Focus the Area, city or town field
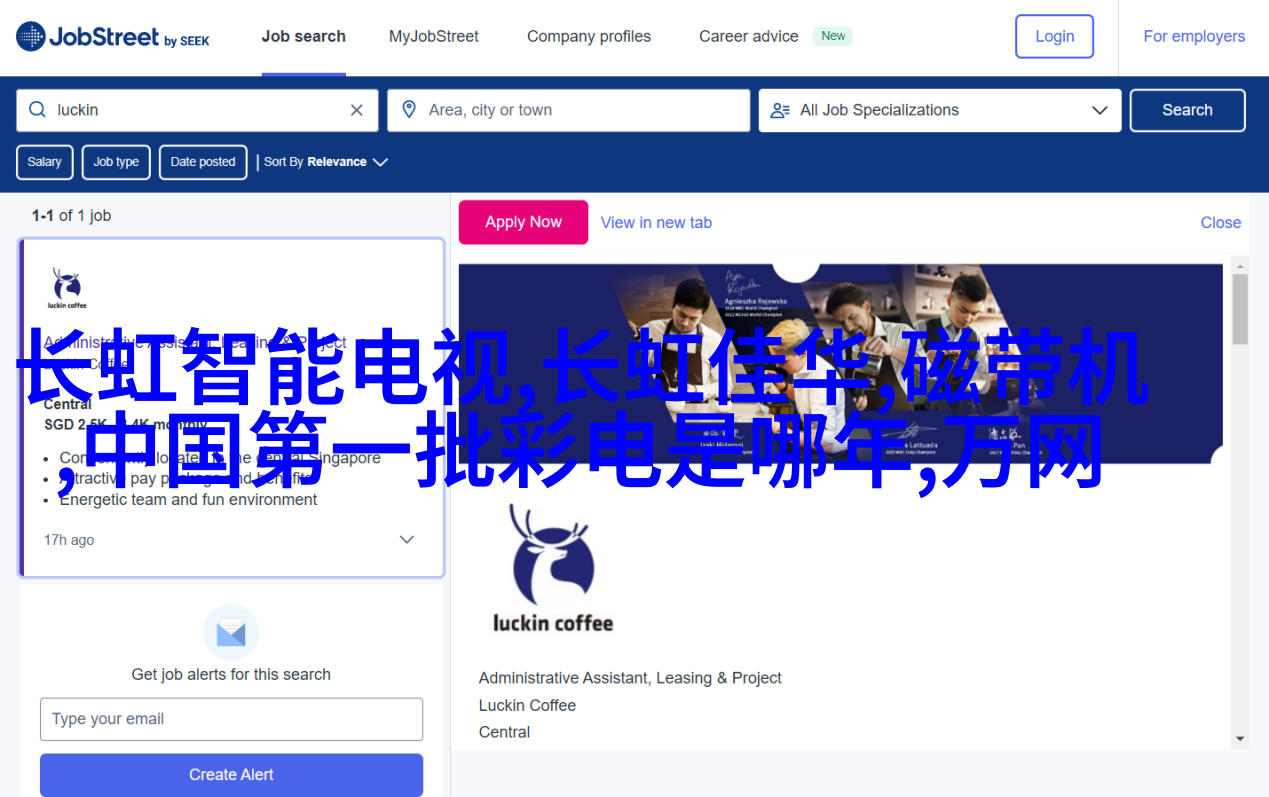This screenshot has height=797, width=1269. (x=569, y=110)
